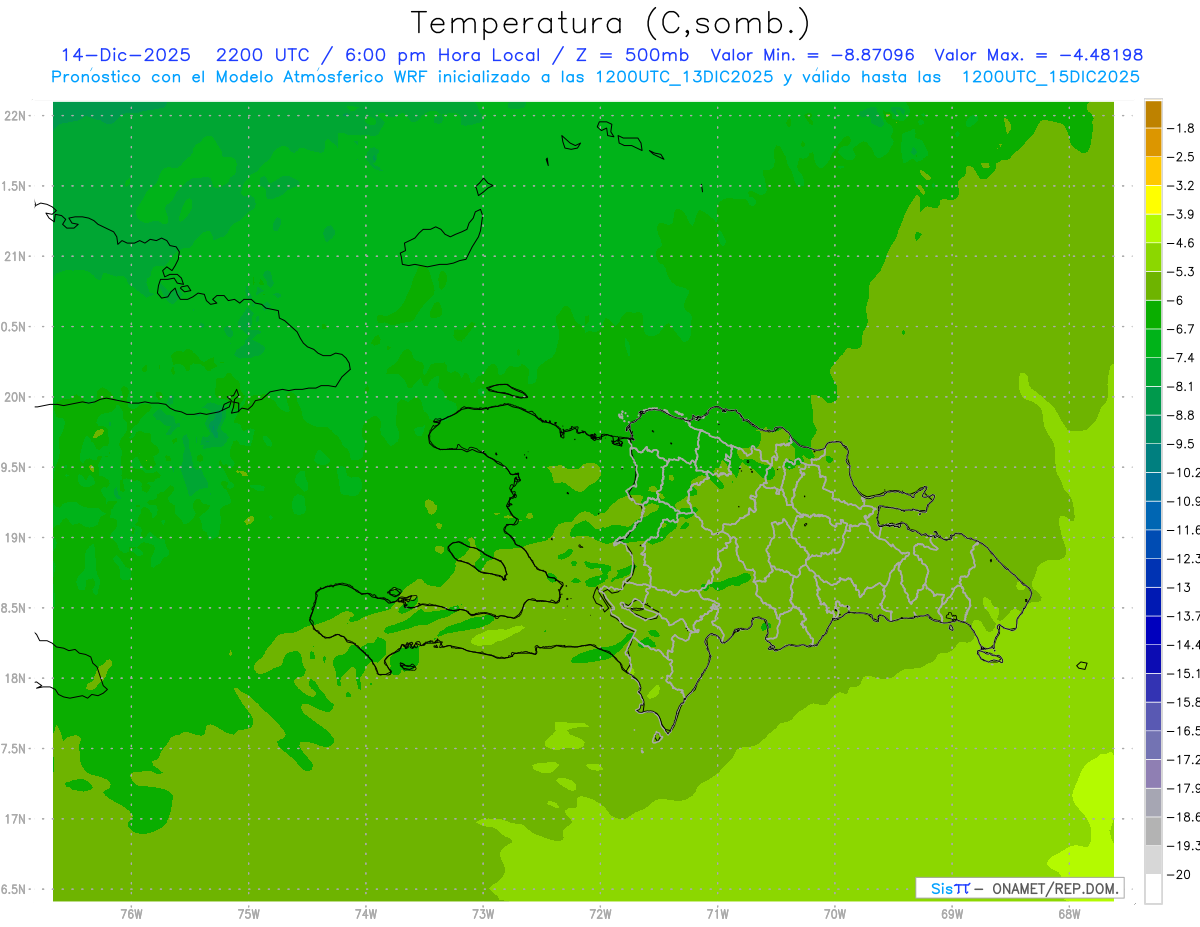Pick the bright yellow swatch between -3.2 and -3.9
Screen dimensions: 1200x927
1153,200
